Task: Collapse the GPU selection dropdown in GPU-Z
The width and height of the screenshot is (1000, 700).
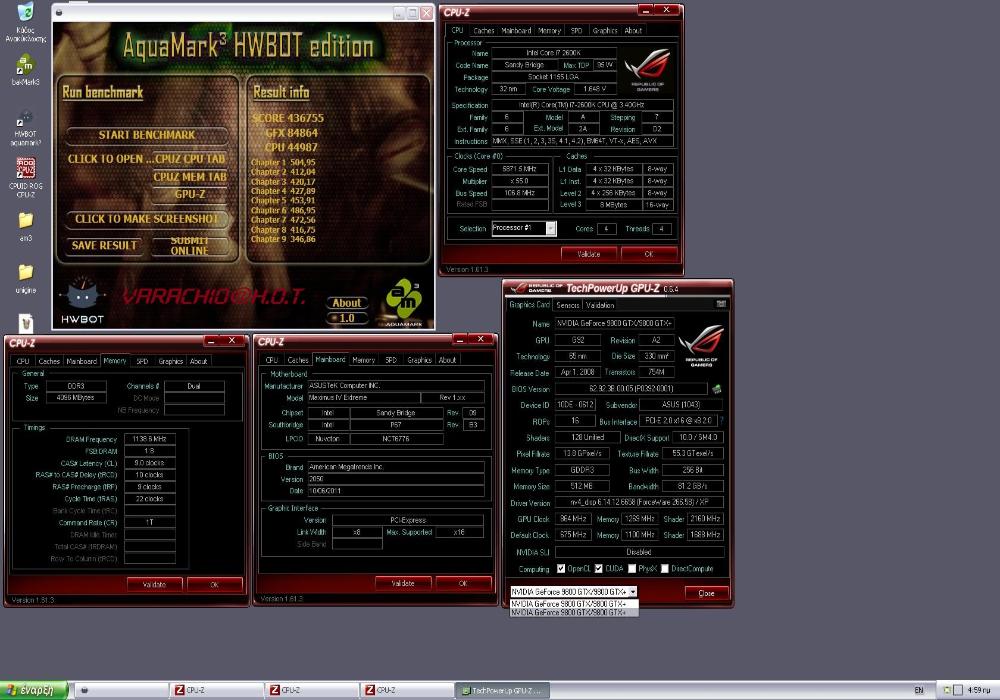Action: tap(633, 592)
